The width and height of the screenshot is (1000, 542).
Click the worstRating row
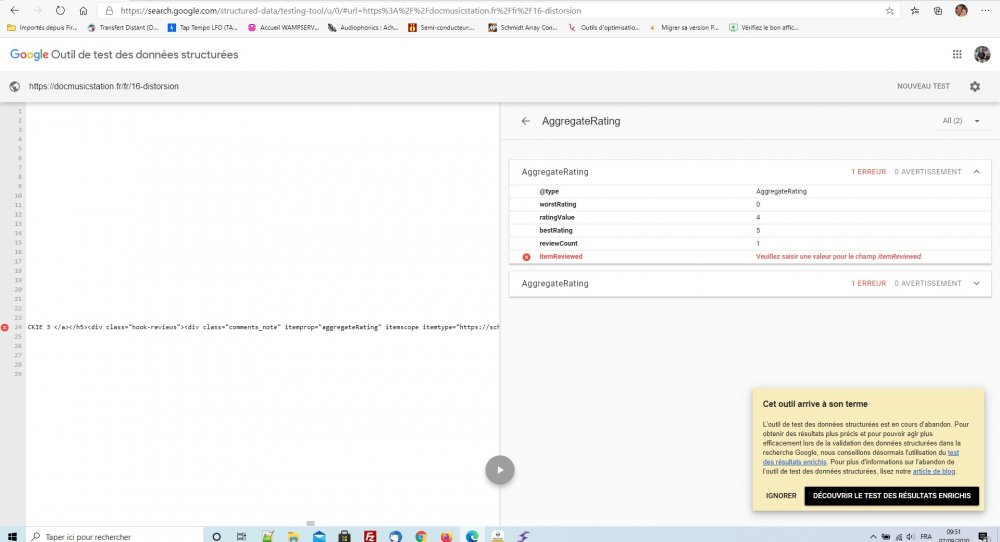pyautogui.click(x=750, y=205)
